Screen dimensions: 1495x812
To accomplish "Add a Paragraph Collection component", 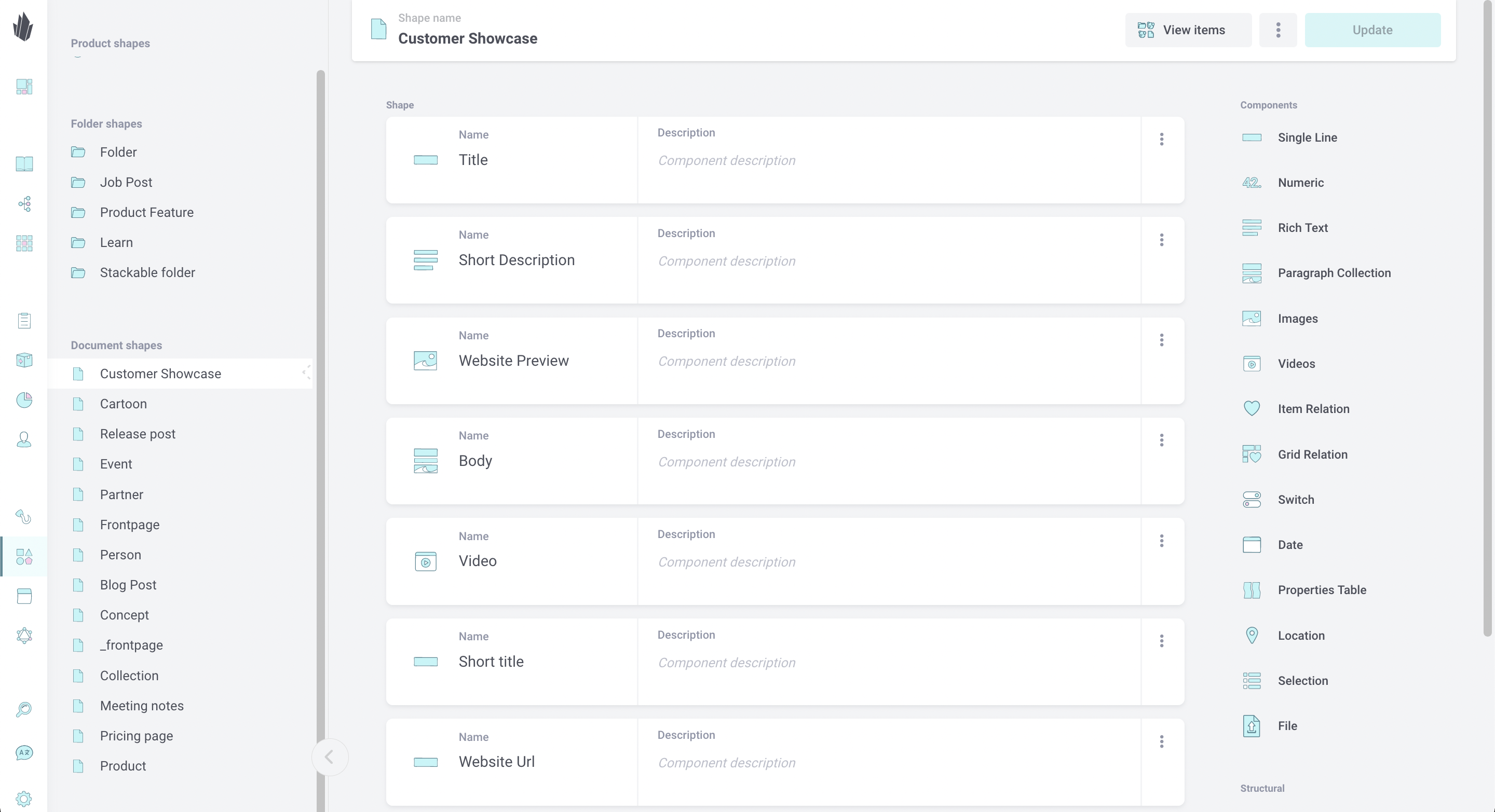I will coord(1316,273).
